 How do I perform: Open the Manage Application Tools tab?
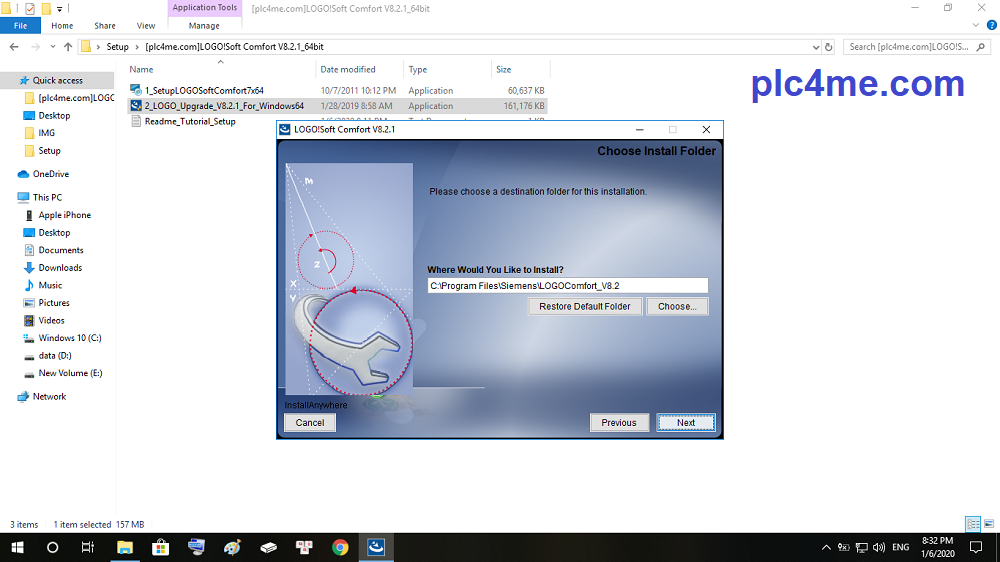(x=204, y=25)
